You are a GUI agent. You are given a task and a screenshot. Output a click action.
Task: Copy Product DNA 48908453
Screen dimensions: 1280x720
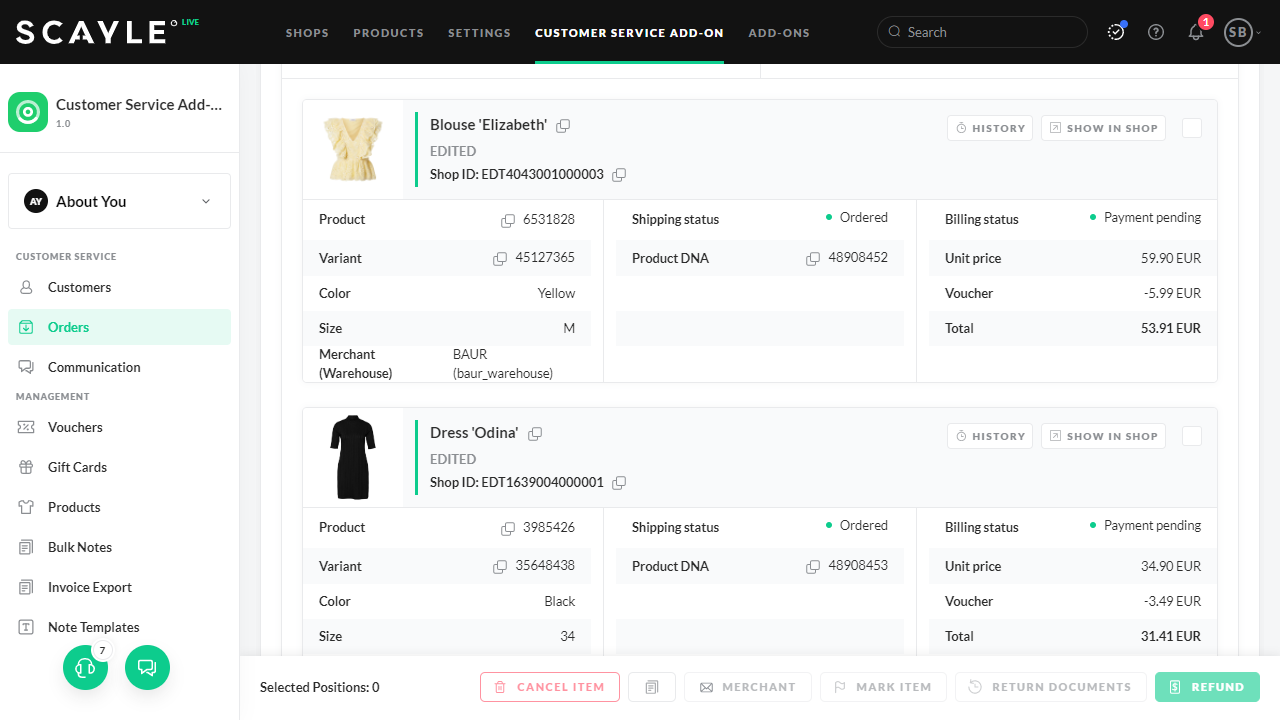[x=813, y=567]
